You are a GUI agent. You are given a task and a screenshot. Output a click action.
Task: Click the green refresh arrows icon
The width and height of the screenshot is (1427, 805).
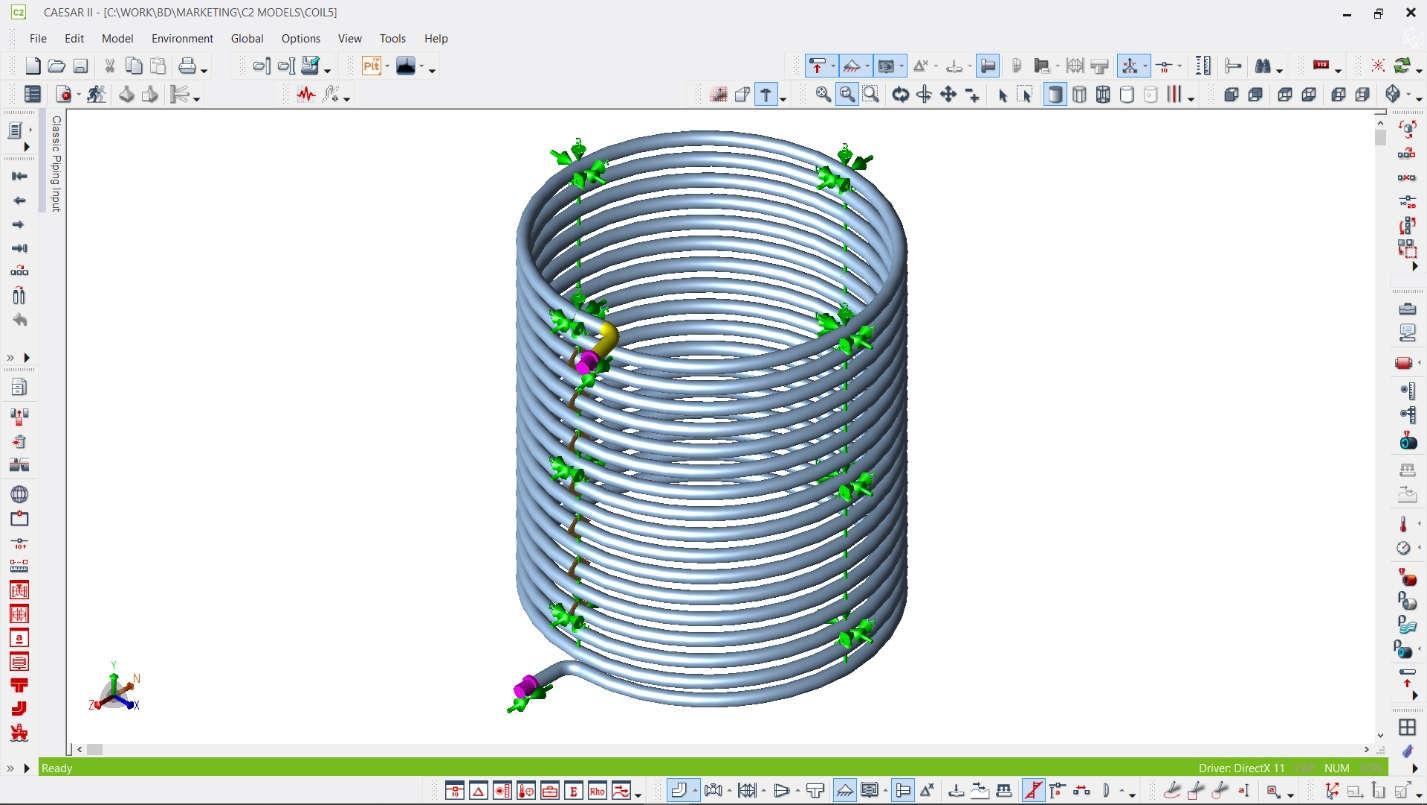[1403, 66]
